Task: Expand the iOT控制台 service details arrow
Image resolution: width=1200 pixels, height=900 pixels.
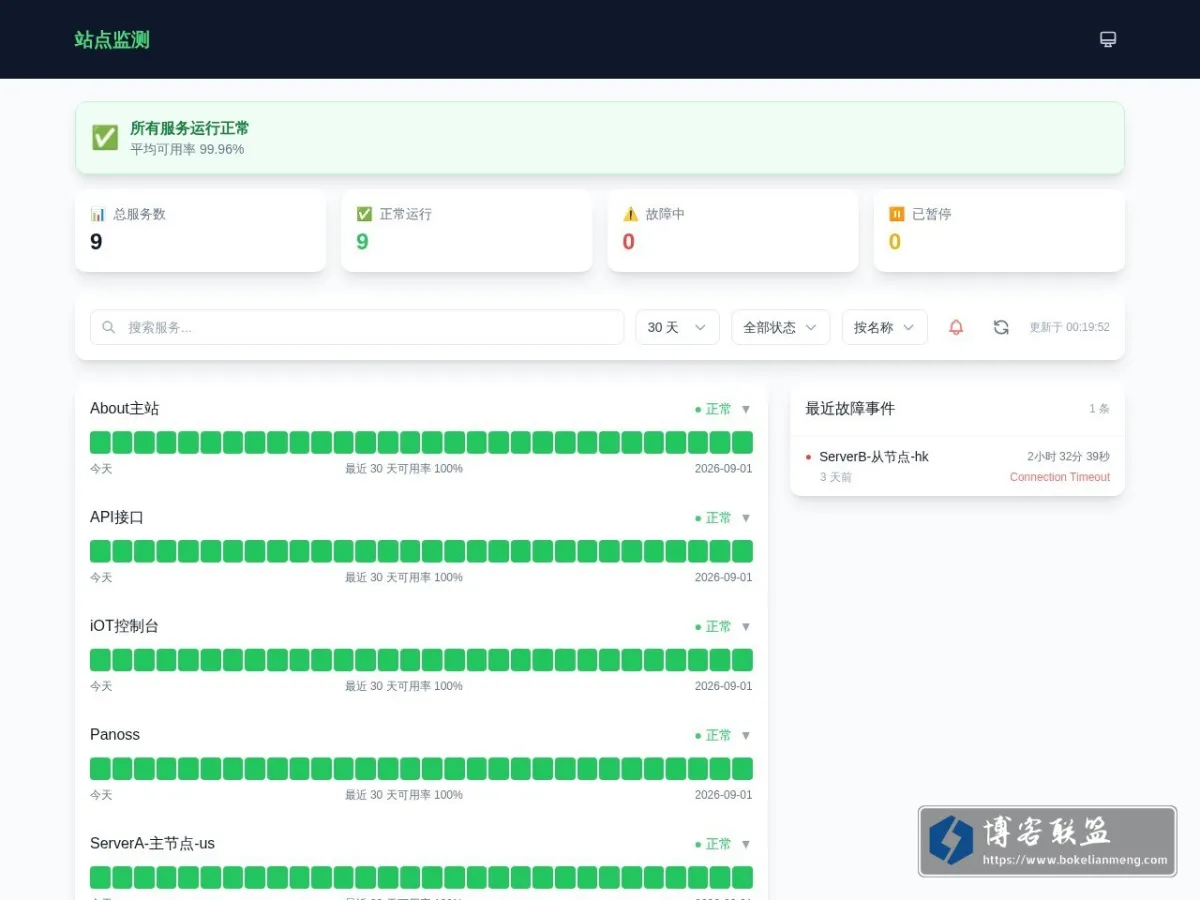Action: pos(745,627)
